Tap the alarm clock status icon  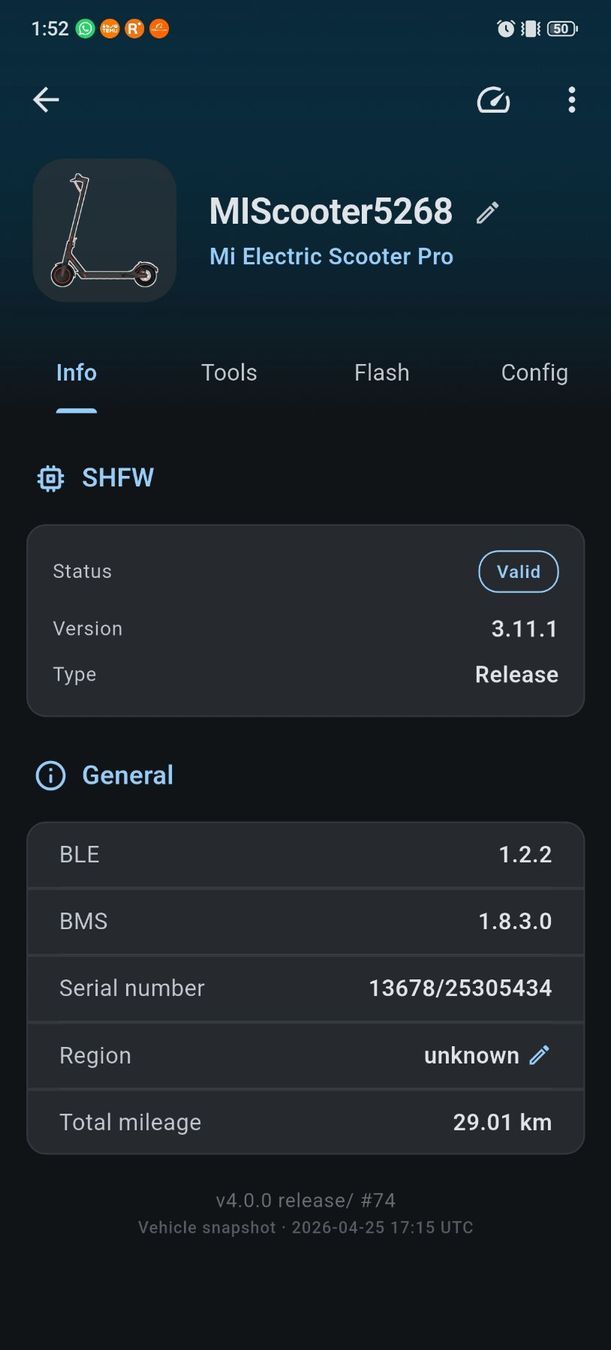click(x=506, y=29)
